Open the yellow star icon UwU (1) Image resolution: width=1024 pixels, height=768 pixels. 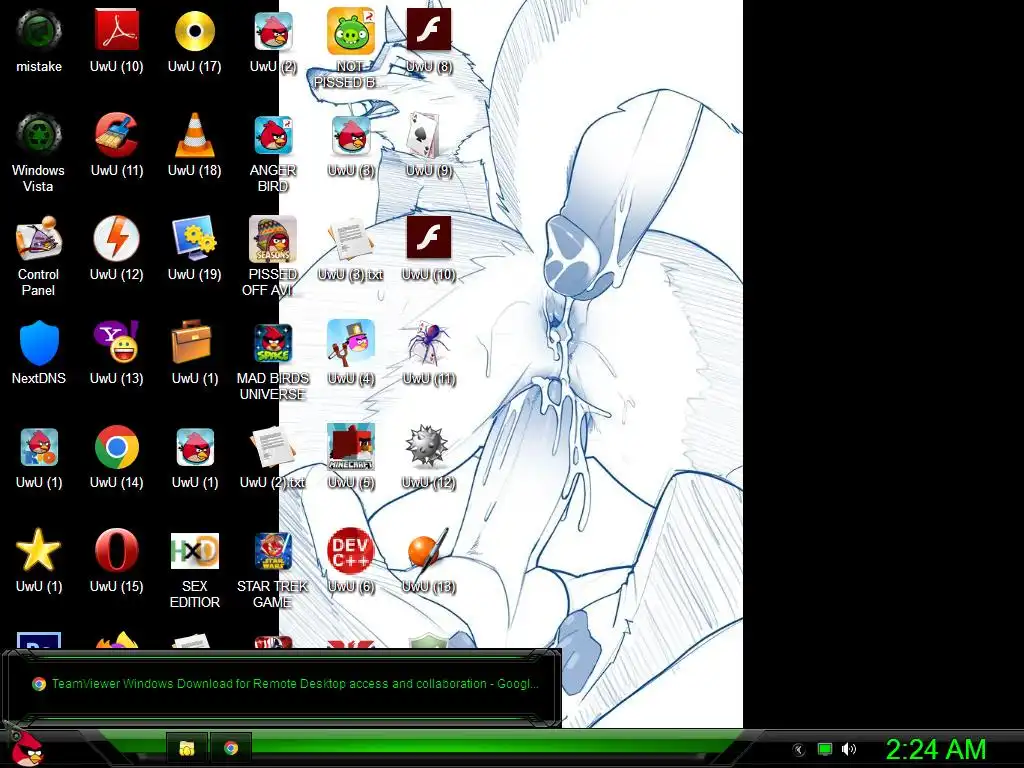(39, 560)
